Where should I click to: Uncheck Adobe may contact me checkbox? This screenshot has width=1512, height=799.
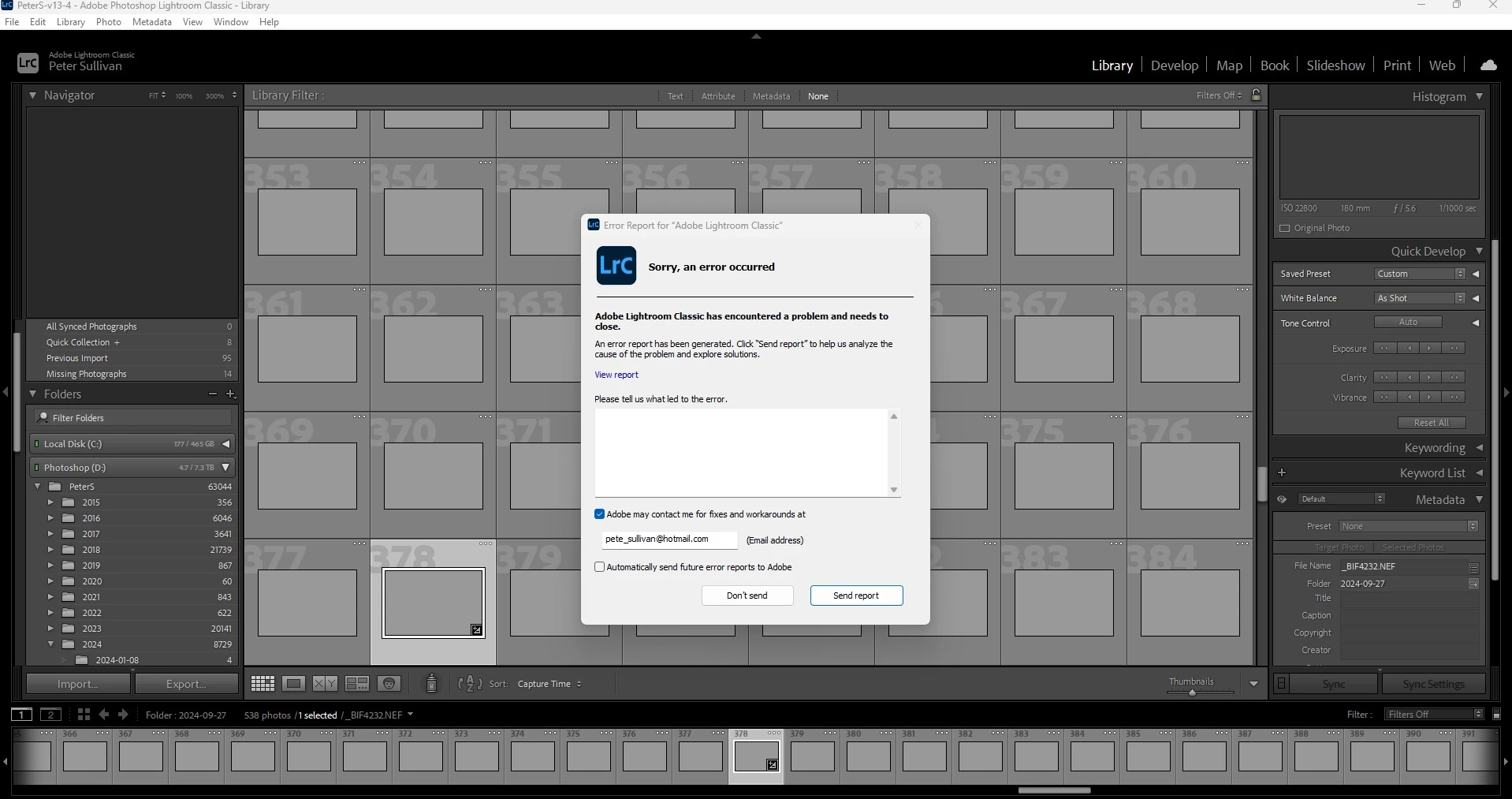[599, 514]
